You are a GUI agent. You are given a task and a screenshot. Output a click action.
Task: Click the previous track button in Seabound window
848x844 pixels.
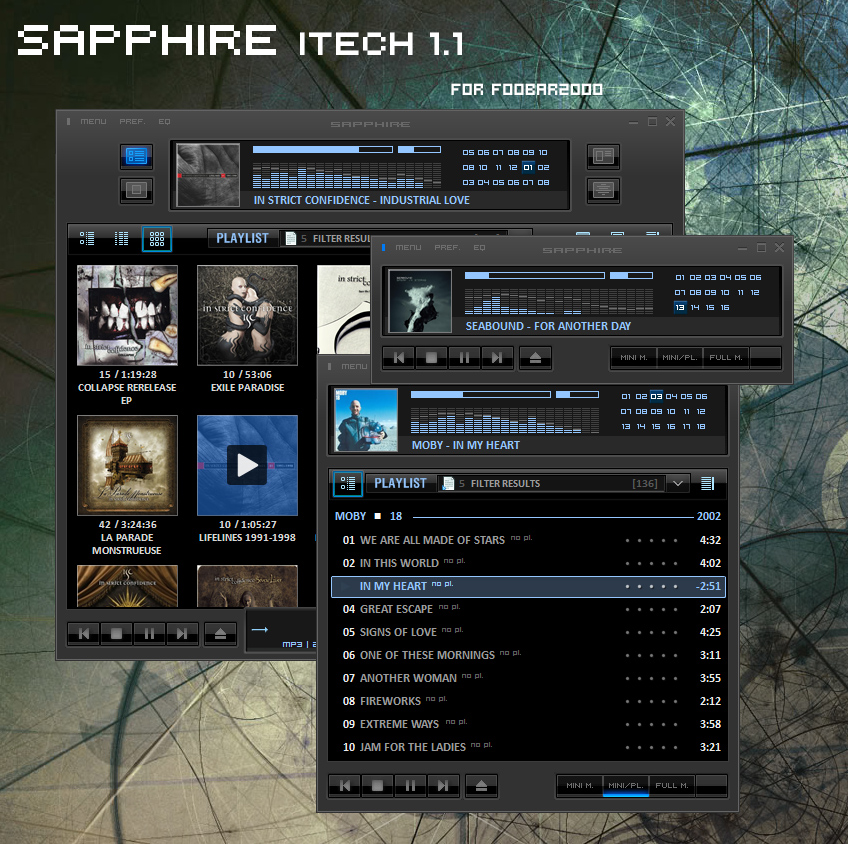(399, 358)
